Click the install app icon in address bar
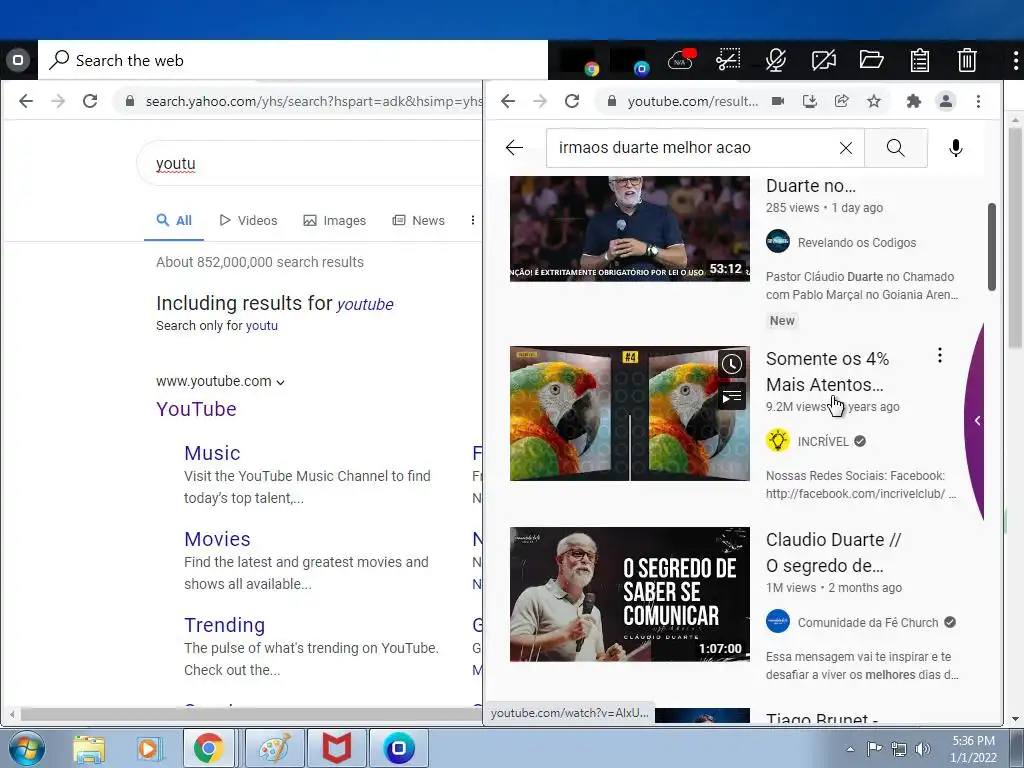This screenshot has height=768, width=1024. pyautogui.click(x=810, y=101)
